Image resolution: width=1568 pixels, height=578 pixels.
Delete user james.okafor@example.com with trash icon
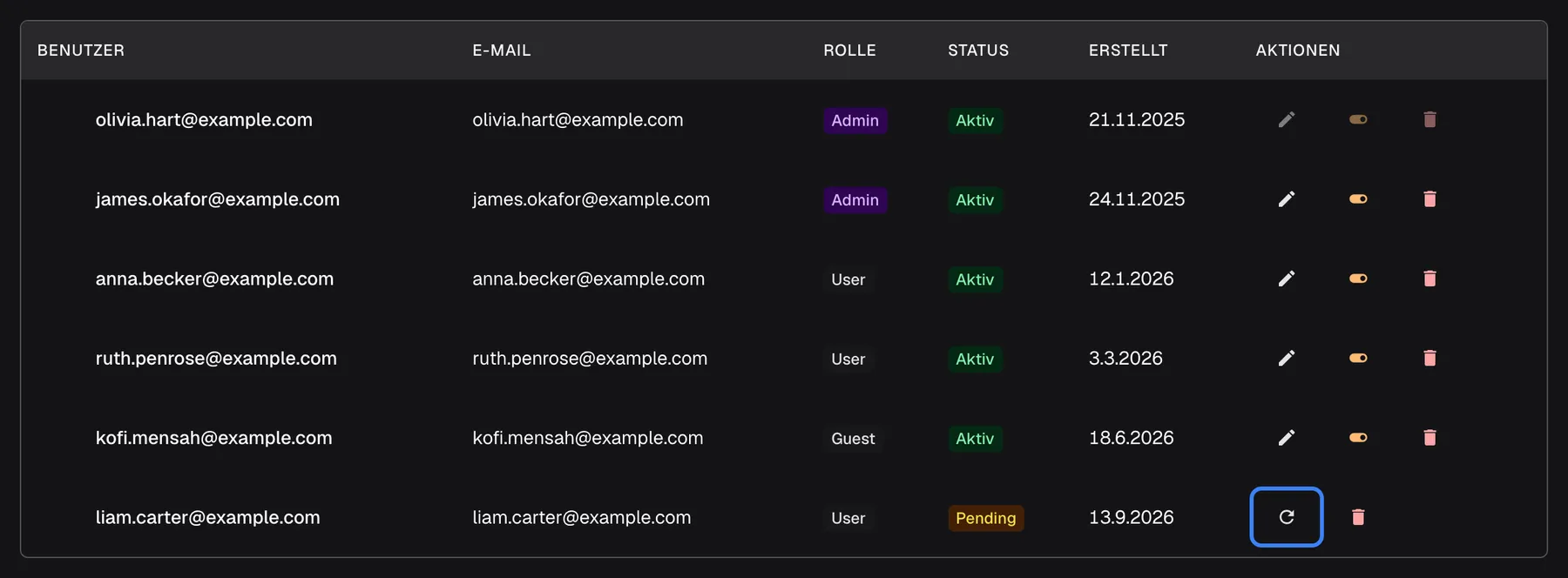[1429, 199]
